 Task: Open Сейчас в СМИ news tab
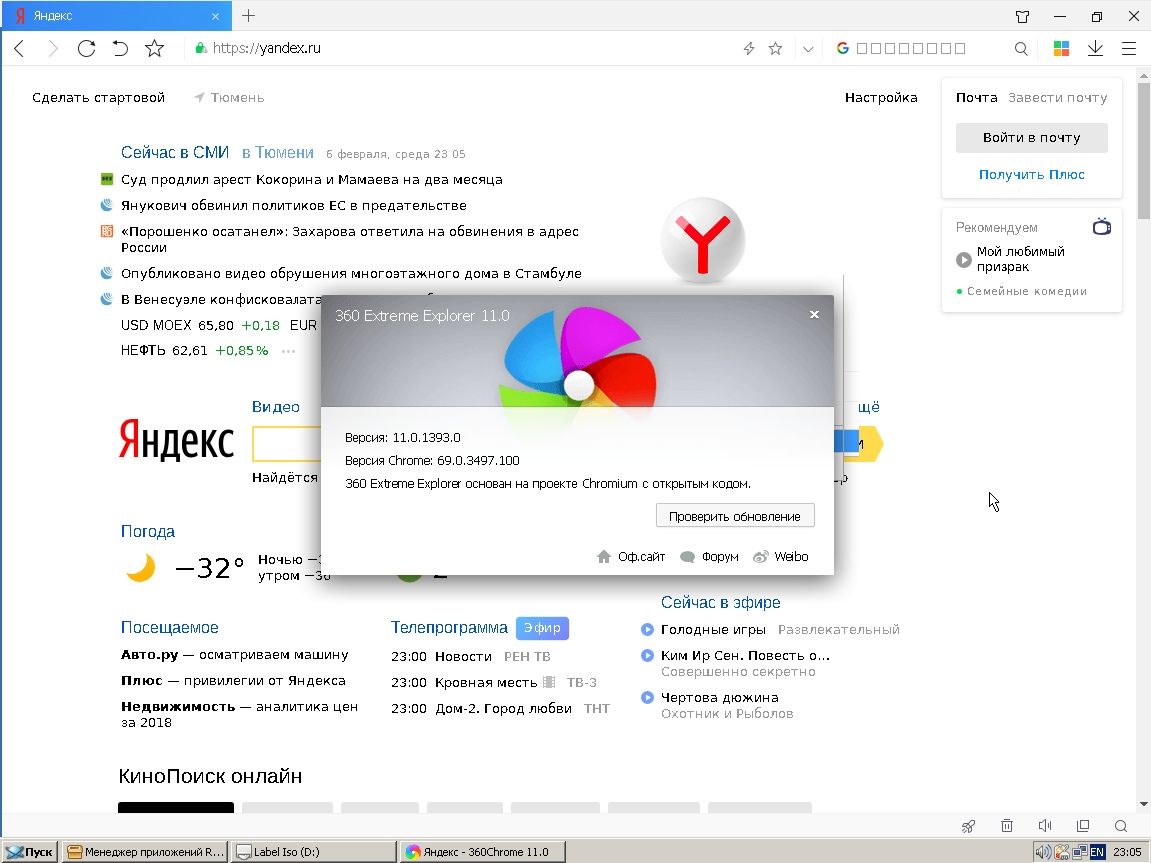(x=175, y=153)
